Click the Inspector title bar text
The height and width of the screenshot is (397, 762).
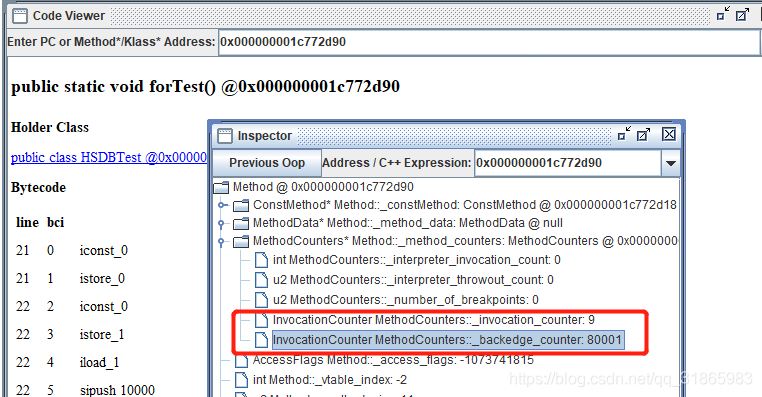point(264,136)
